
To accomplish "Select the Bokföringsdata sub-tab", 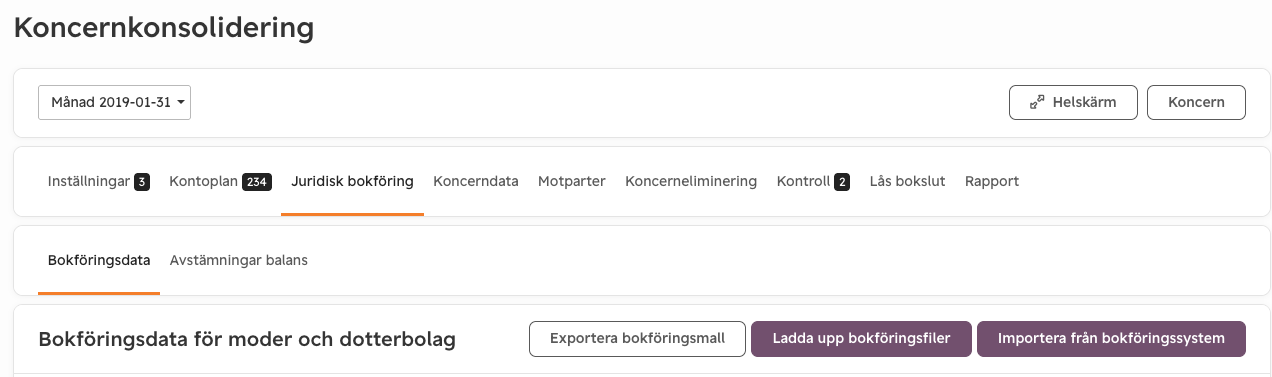I will coord(99,260).
